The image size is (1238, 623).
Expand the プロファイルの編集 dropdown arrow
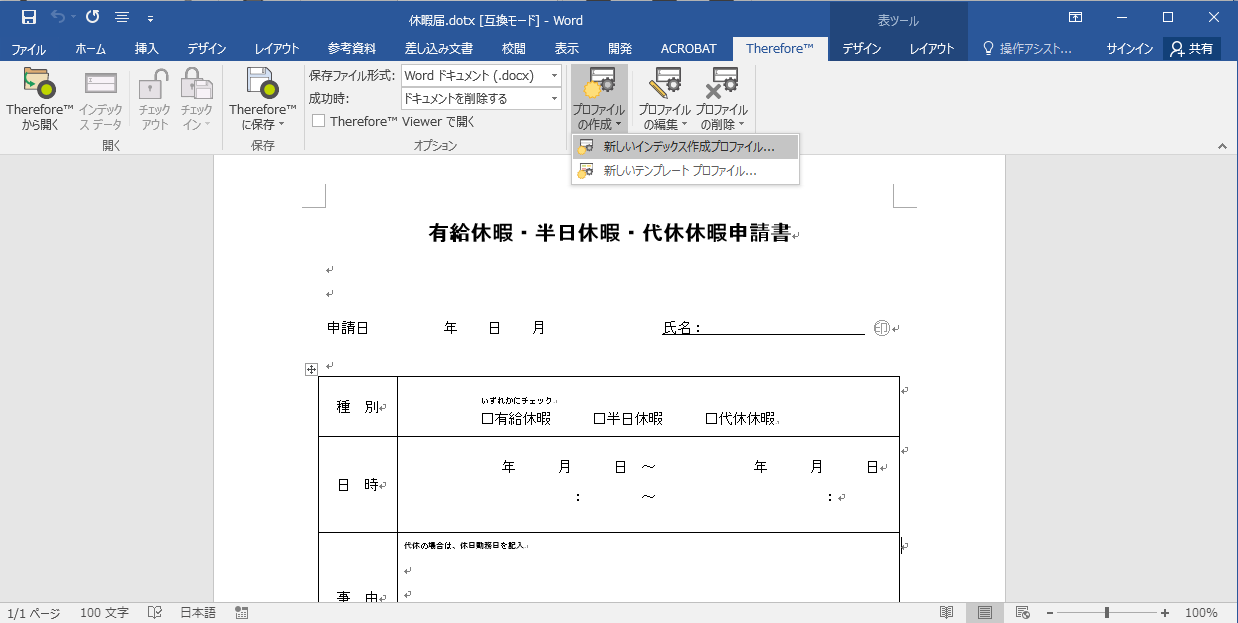click(x=685, y=125)
